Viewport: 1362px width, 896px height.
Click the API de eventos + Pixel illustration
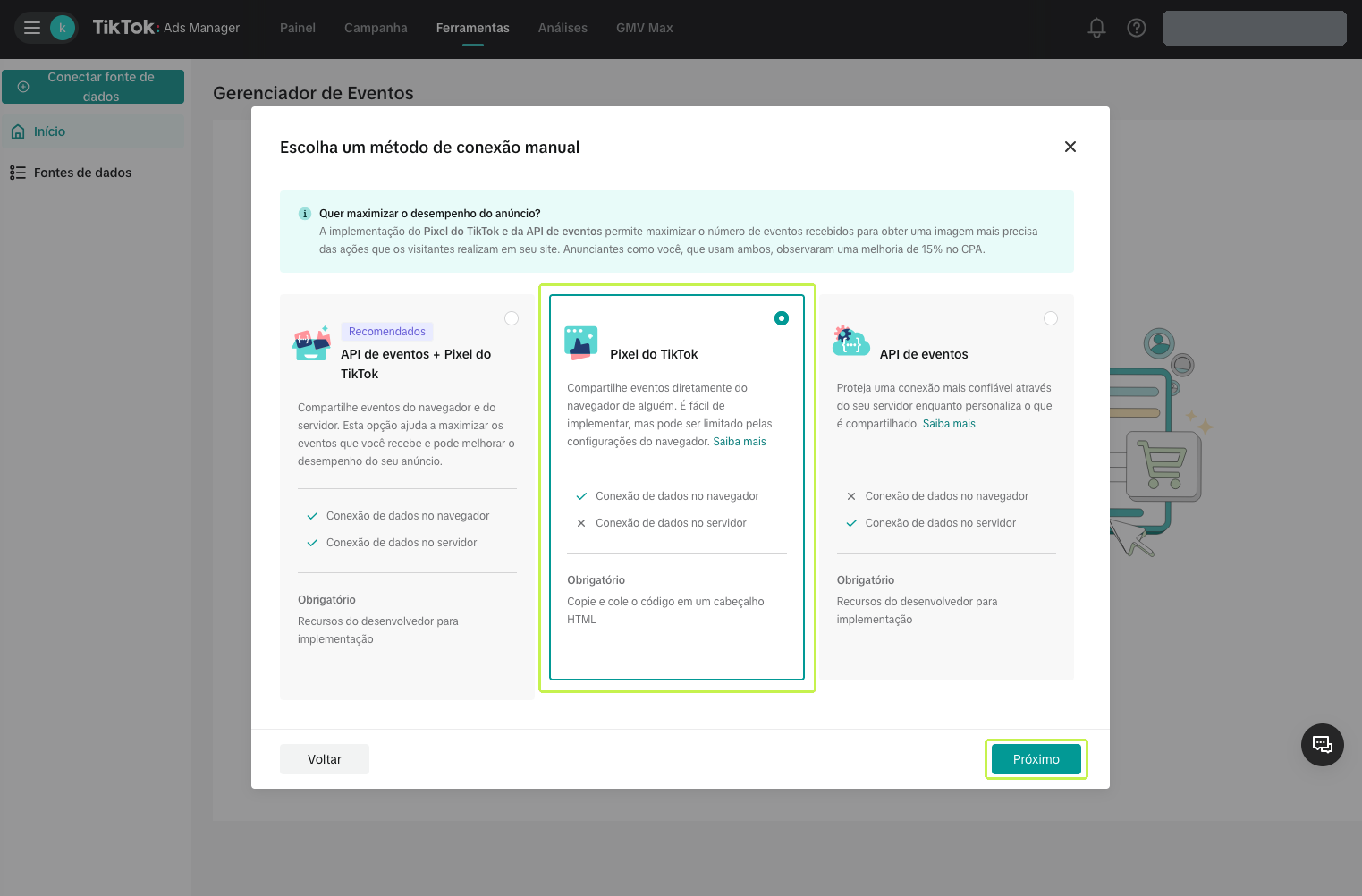[311, 343]
